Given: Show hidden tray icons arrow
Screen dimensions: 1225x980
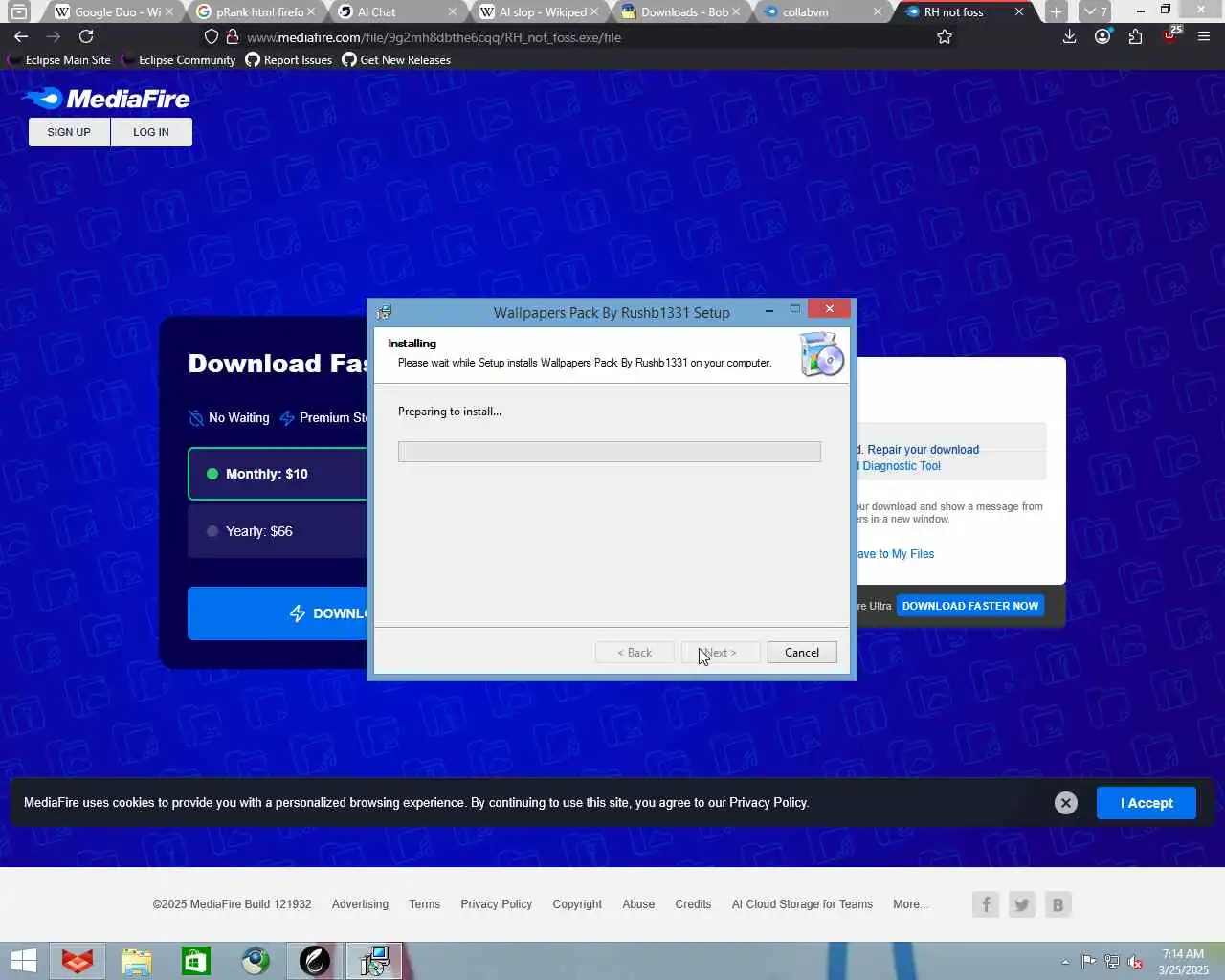Looking at the screenshot, I should tap(1065, 962).
